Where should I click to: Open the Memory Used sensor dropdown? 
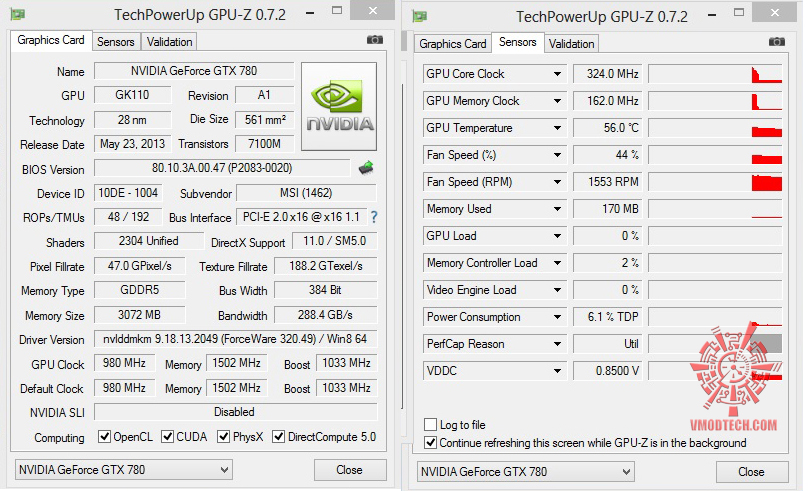coord(557,209)
